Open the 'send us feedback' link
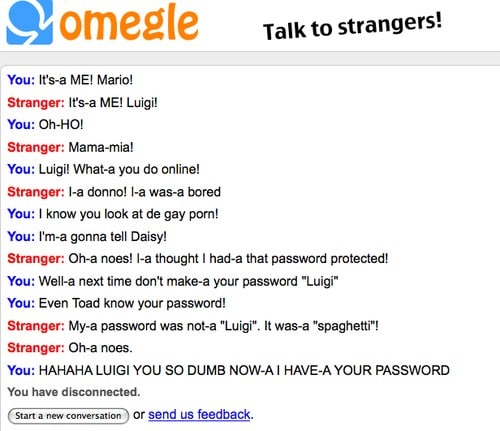Image resolution: width=500 pixels, height=431 pixels. click(x=199, y=414)
